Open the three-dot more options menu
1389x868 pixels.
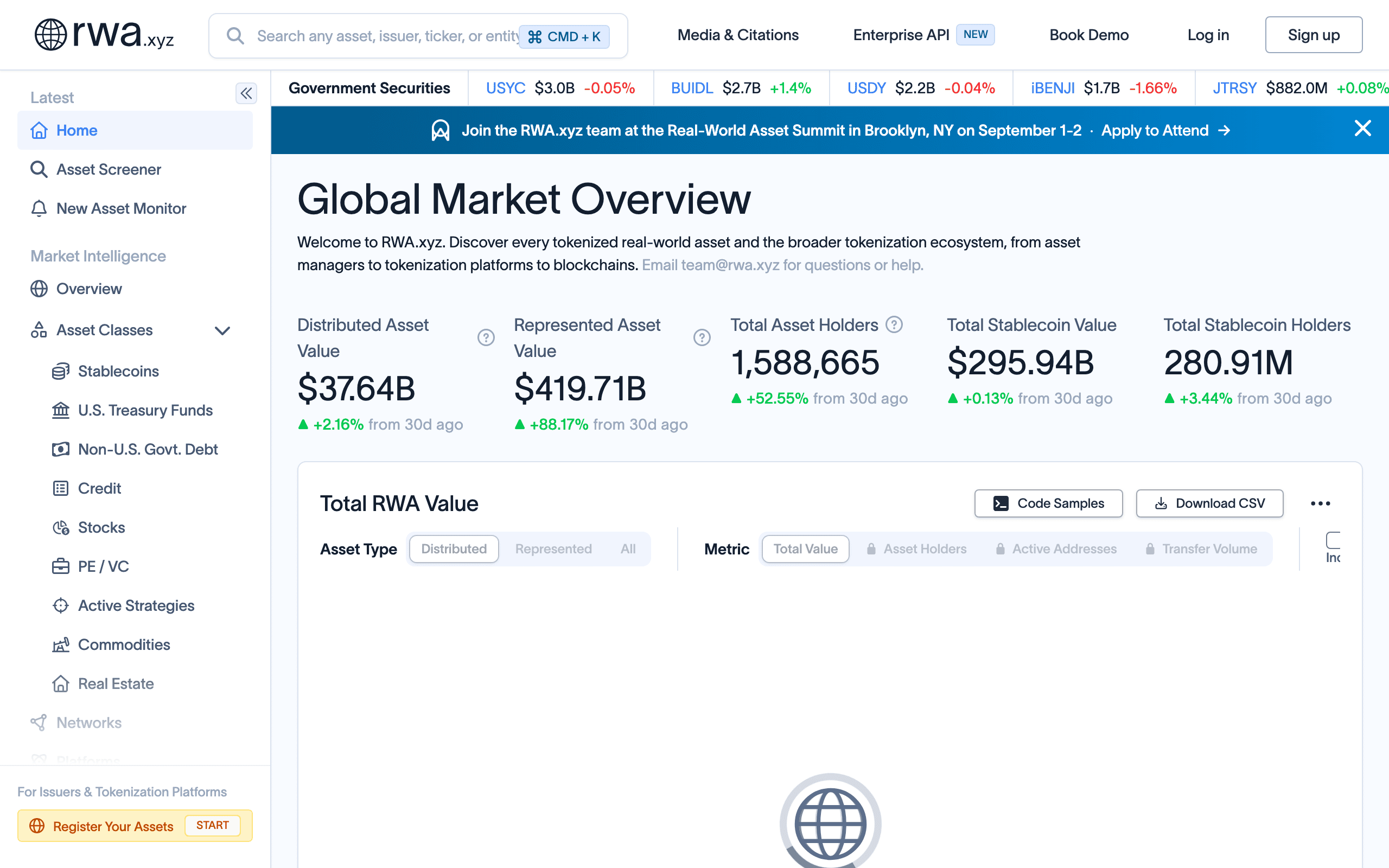point(1320,503)
